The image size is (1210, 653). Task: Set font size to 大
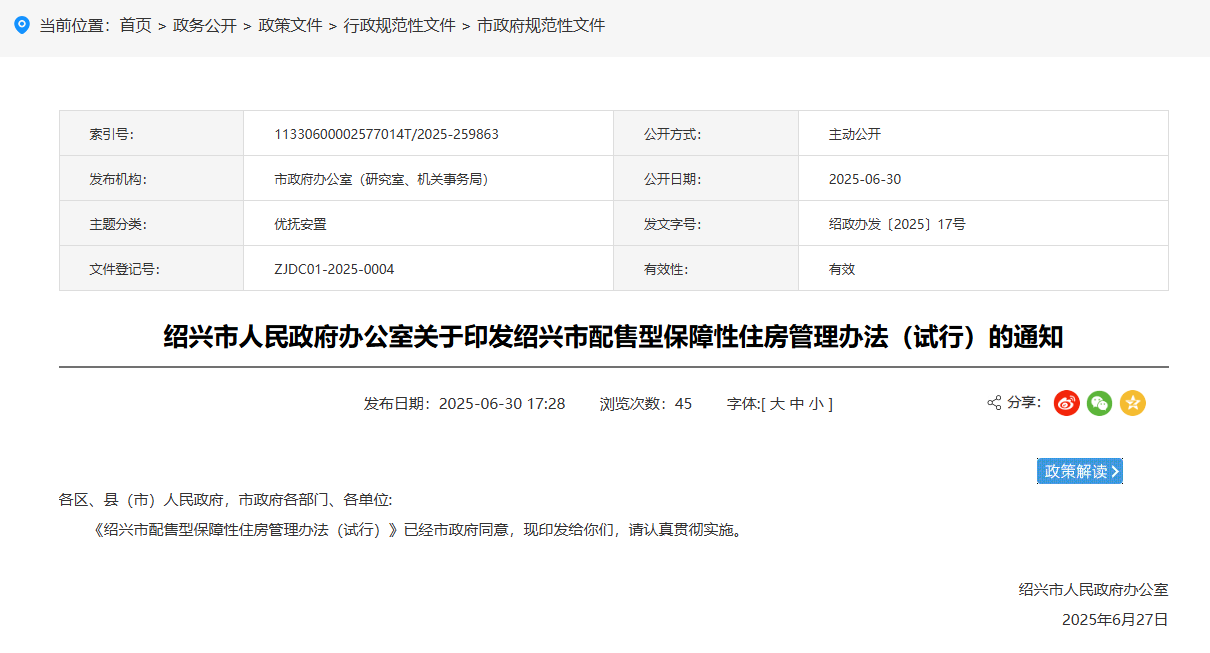(777, 404)
